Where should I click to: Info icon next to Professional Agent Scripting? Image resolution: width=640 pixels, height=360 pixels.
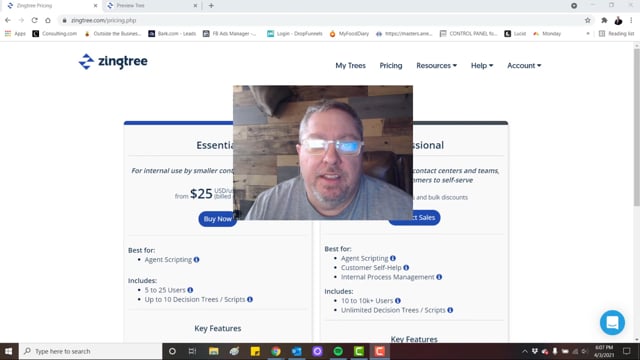[x=393, y=258]
